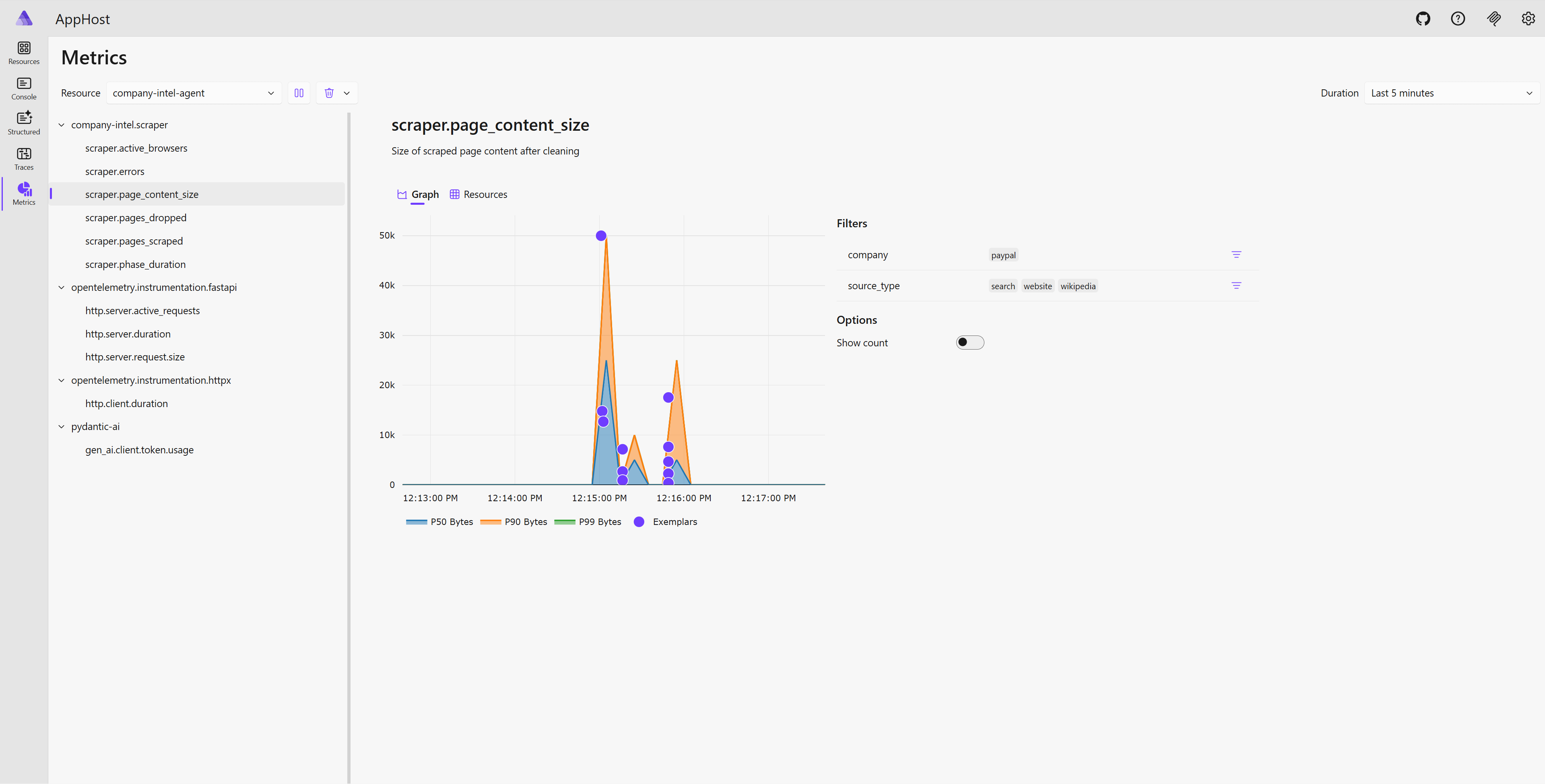
Task: Click the top exemplar dot near 50k
Action: 601,236
